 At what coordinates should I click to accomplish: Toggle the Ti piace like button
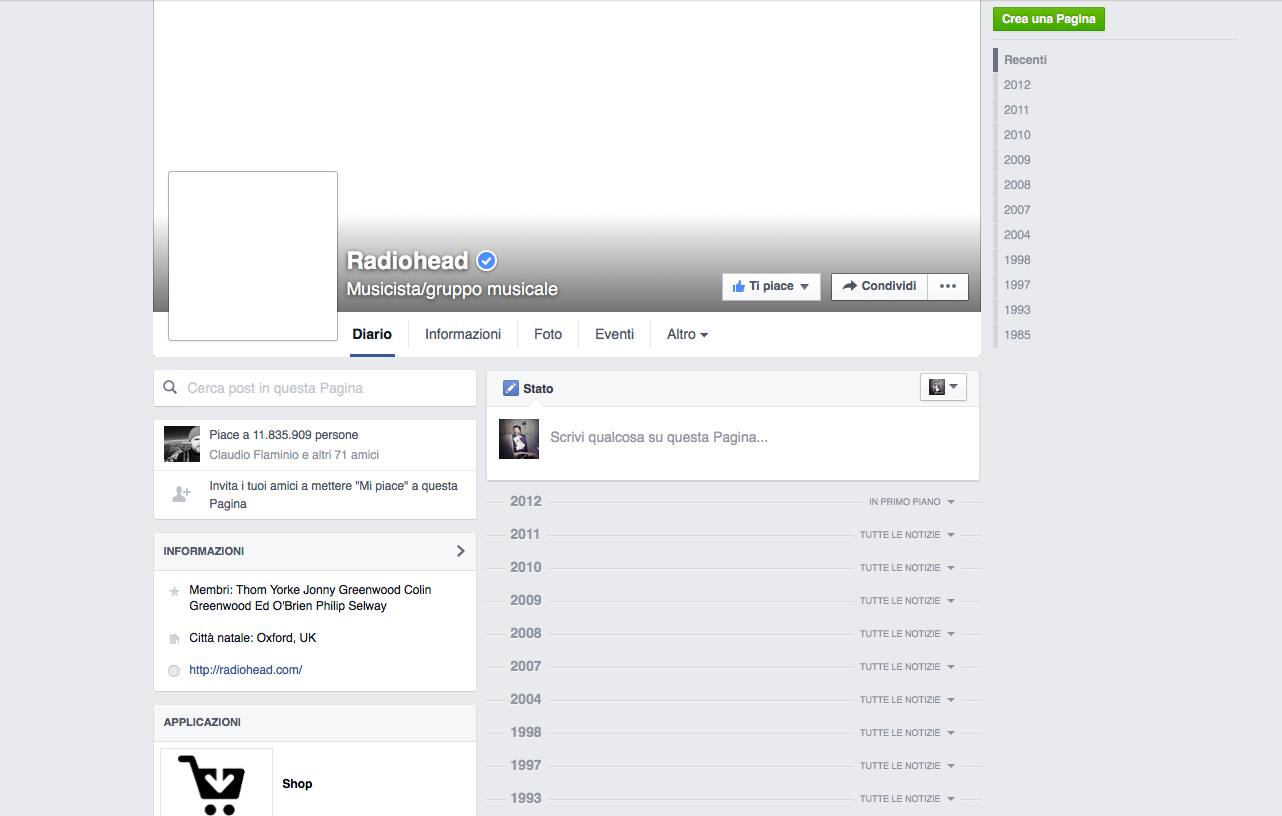[x=770, y=286]
